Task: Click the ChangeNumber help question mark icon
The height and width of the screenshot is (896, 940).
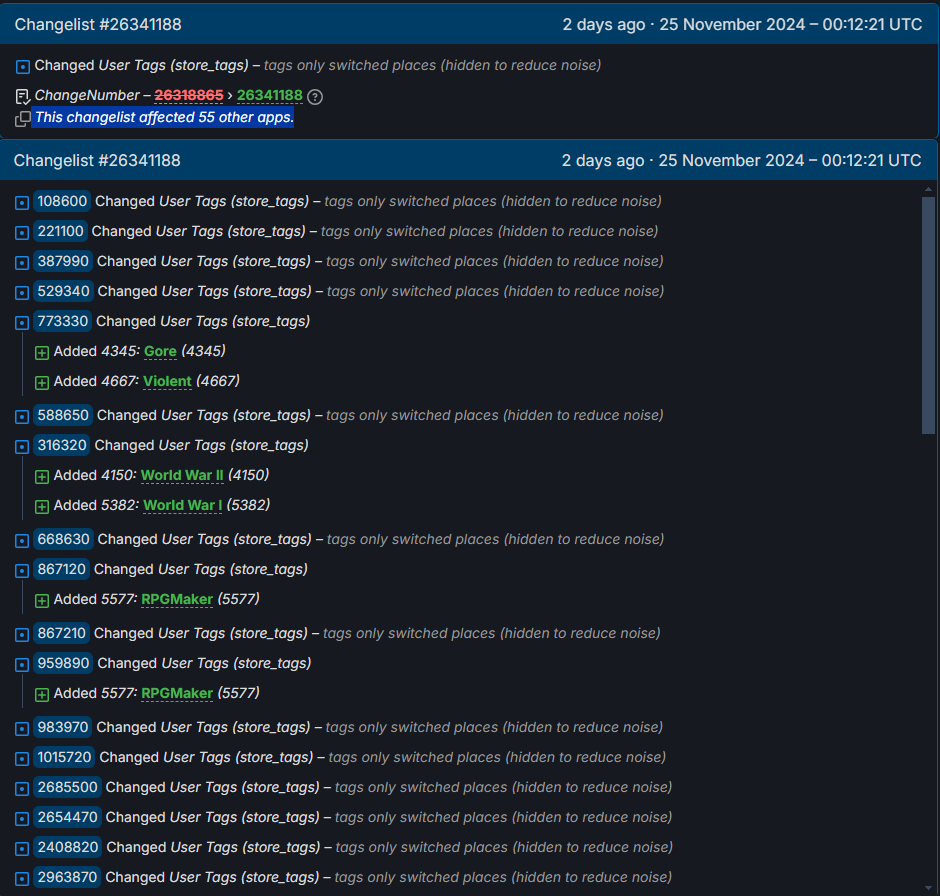Action: tap(315, 96)
